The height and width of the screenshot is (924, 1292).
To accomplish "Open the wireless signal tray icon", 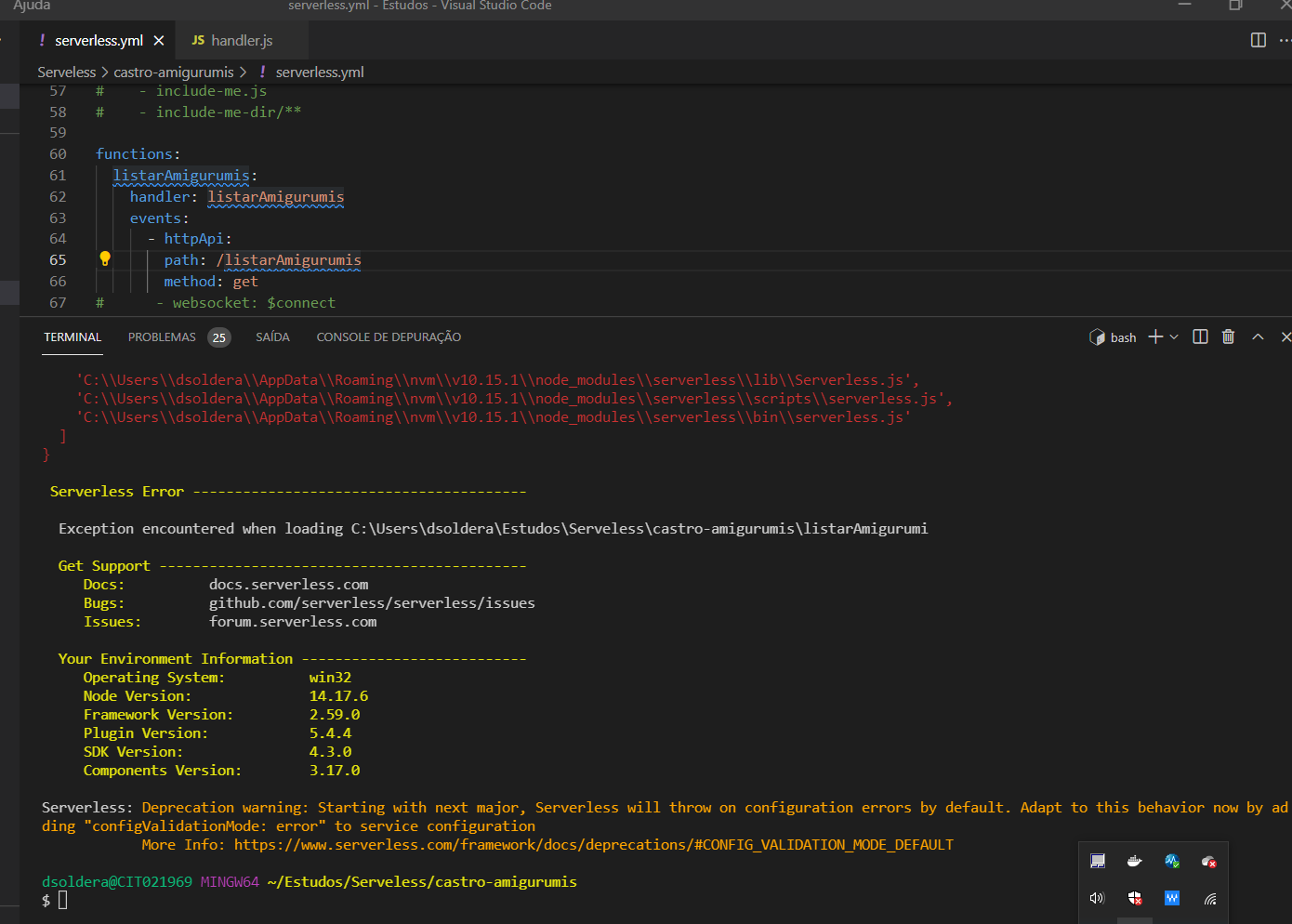I will (1210, 899).
